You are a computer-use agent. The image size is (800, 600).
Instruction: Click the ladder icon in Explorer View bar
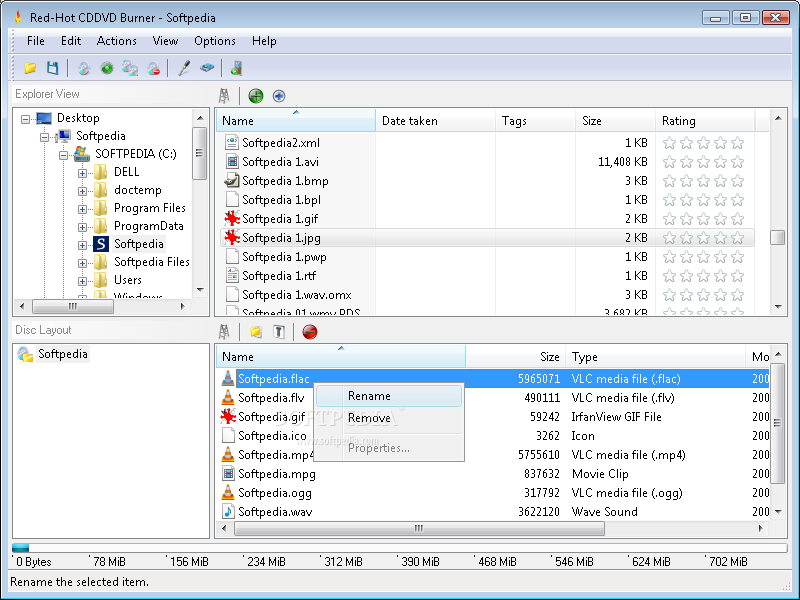coord(224,95)
